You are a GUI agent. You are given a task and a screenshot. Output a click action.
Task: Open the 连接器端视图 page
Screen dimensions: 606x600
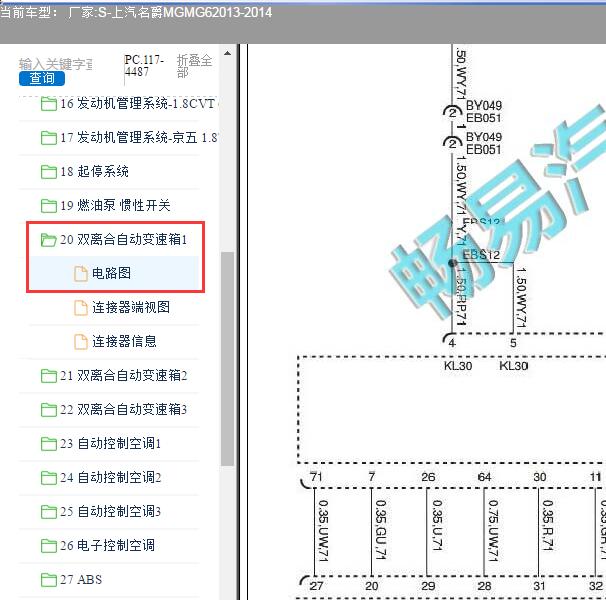coord(131,308)
